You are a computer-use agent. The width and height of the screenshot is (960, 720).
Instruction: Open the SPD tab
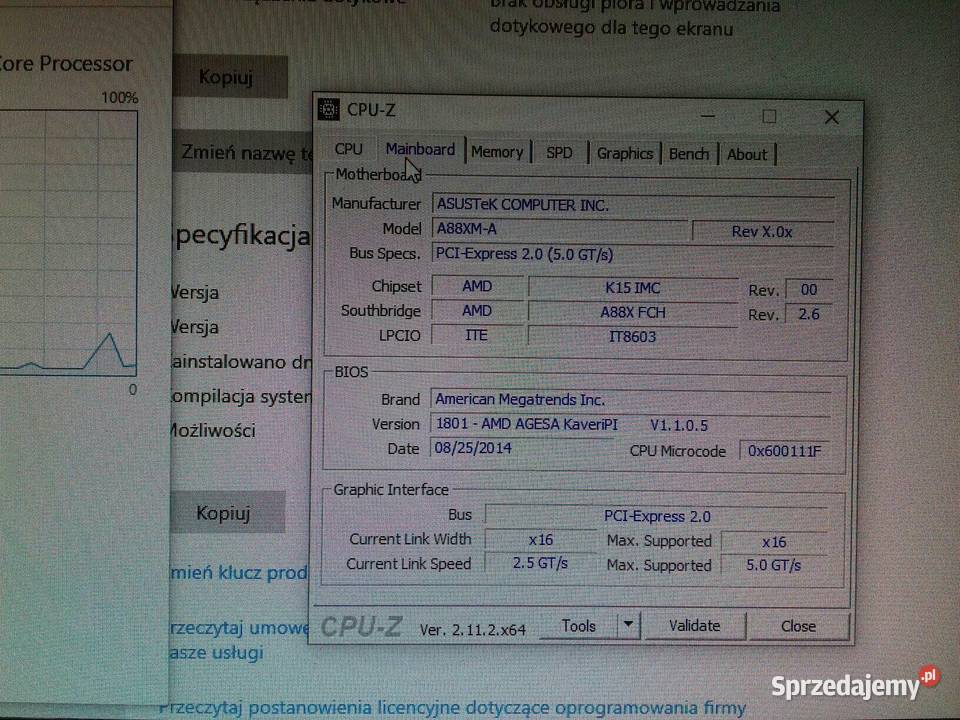[x=559, y=152]
